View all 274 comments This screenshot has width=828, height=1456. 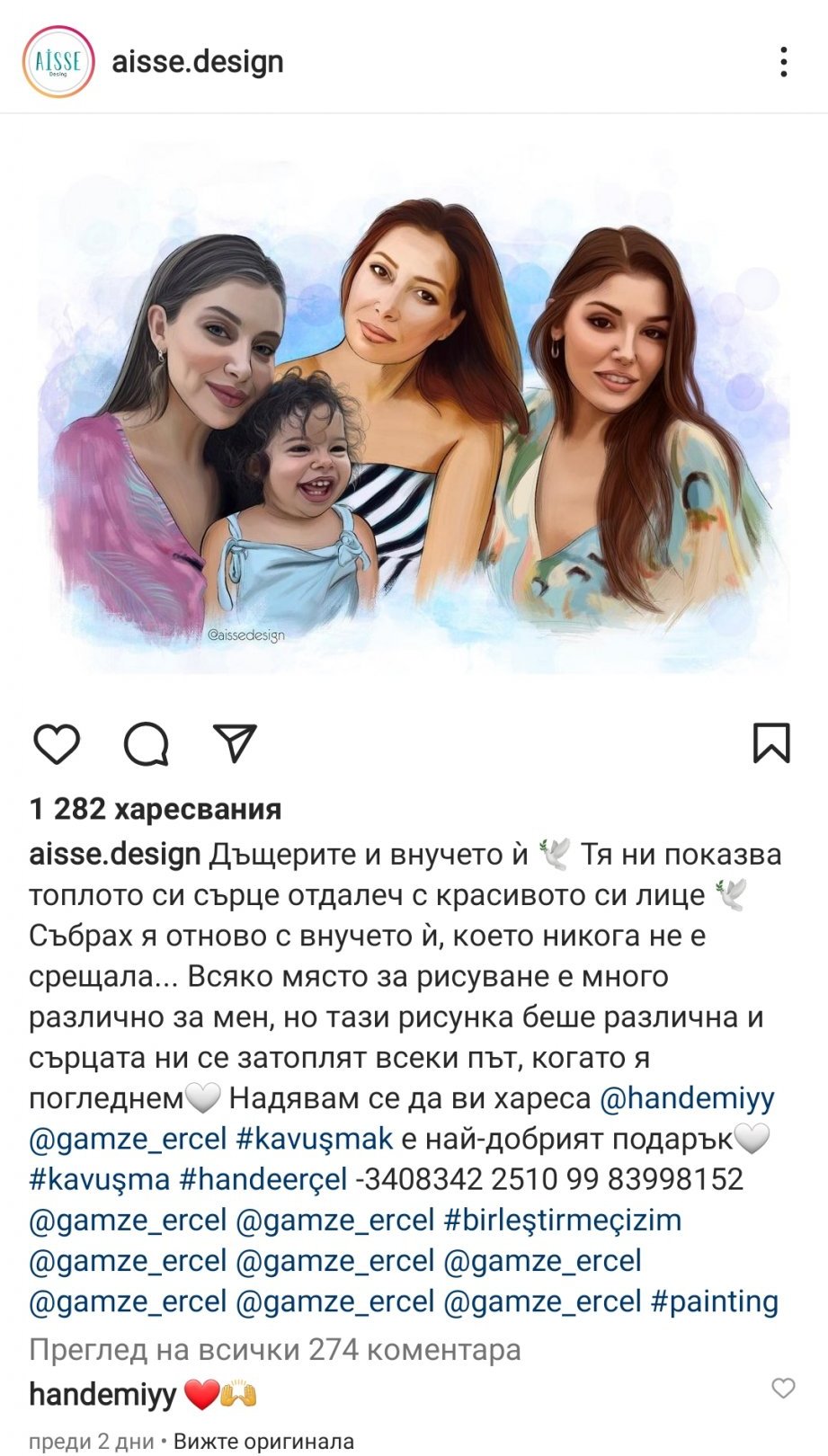point(275,1350)
